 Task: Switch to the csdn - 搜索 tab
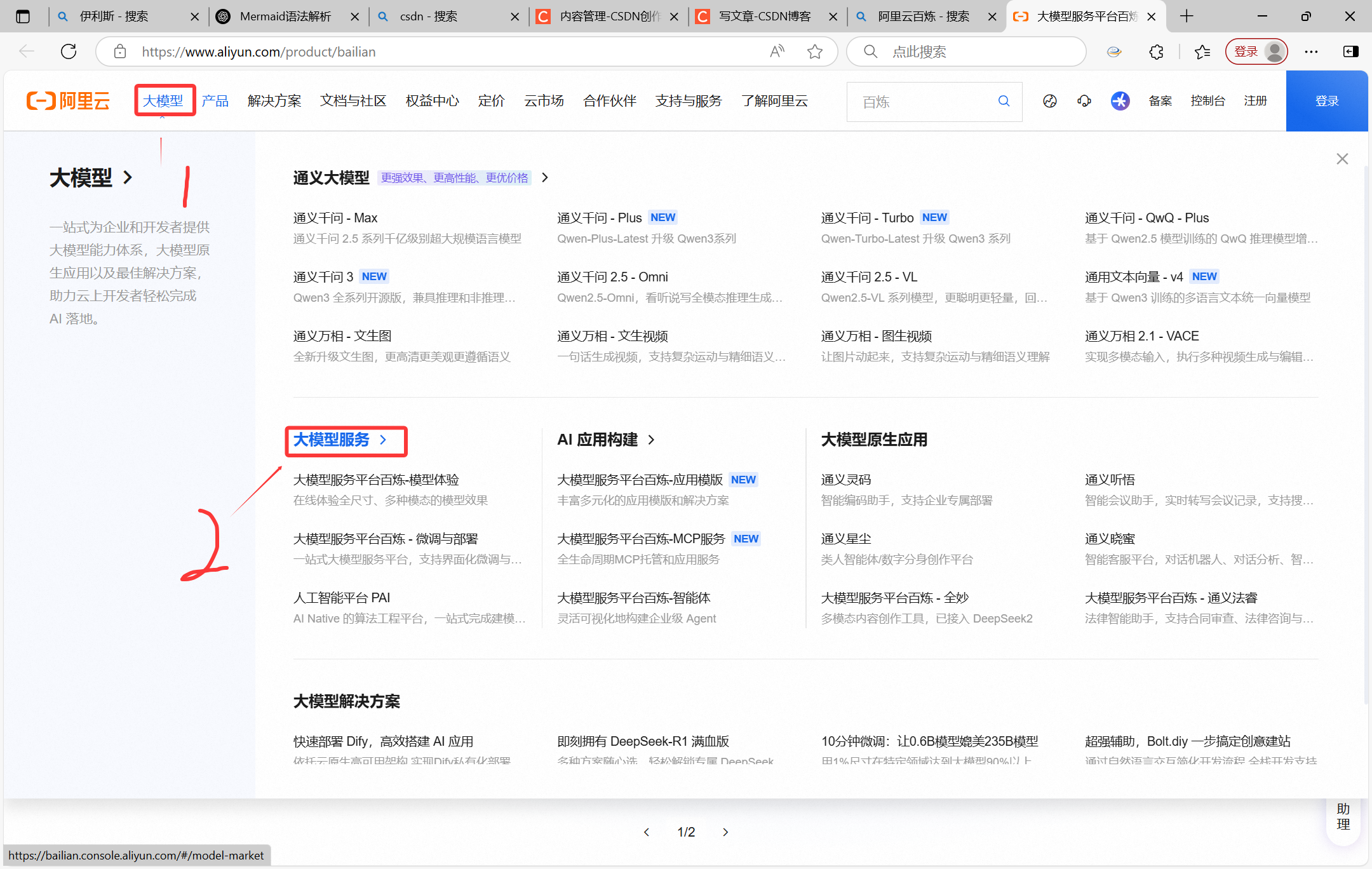coord(448,17)
